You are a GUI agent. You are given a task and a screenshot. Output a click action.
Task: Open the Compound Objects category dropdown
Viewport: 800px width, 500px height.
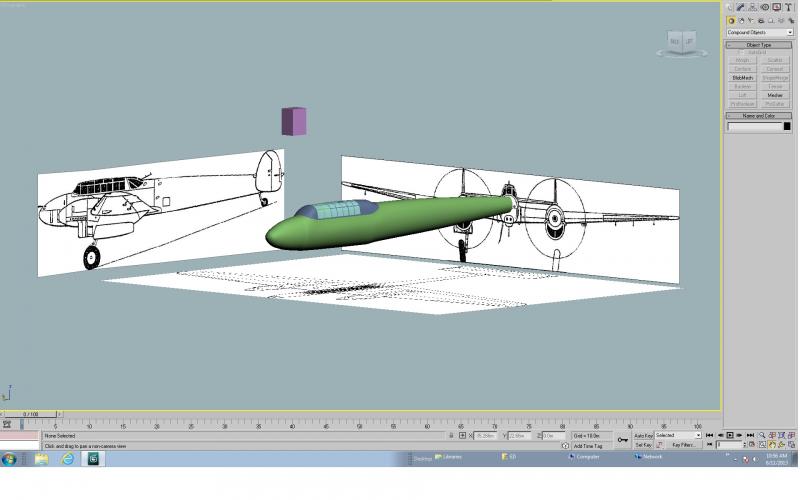tap(760, 32)
